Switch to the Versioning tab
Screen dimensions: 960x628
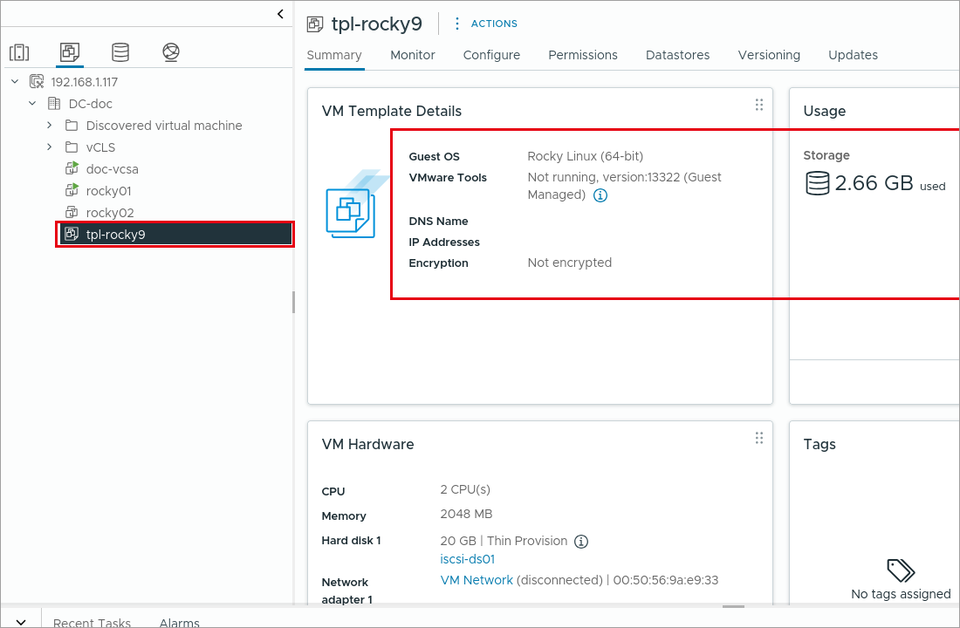[769, 55]
